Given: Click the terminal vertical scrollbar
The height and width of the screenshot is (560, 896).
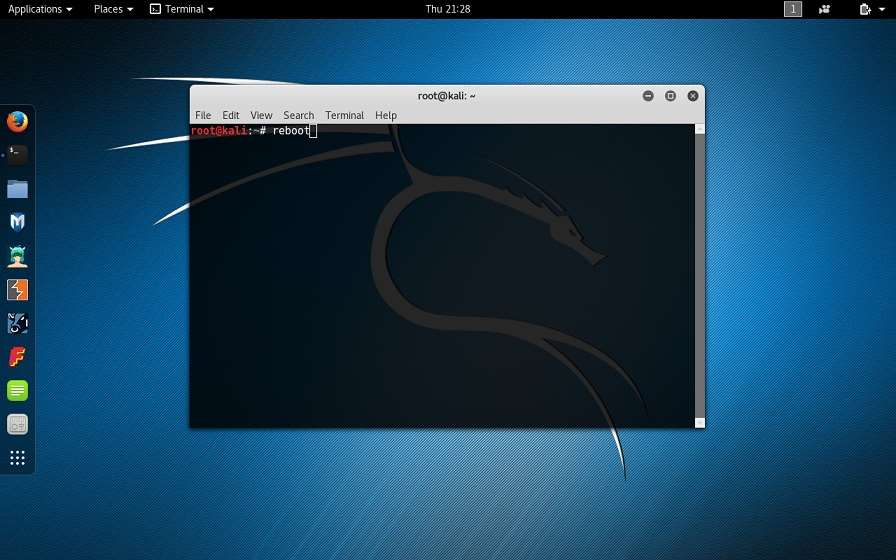Looking at the screenshot, I should point(699,276).
